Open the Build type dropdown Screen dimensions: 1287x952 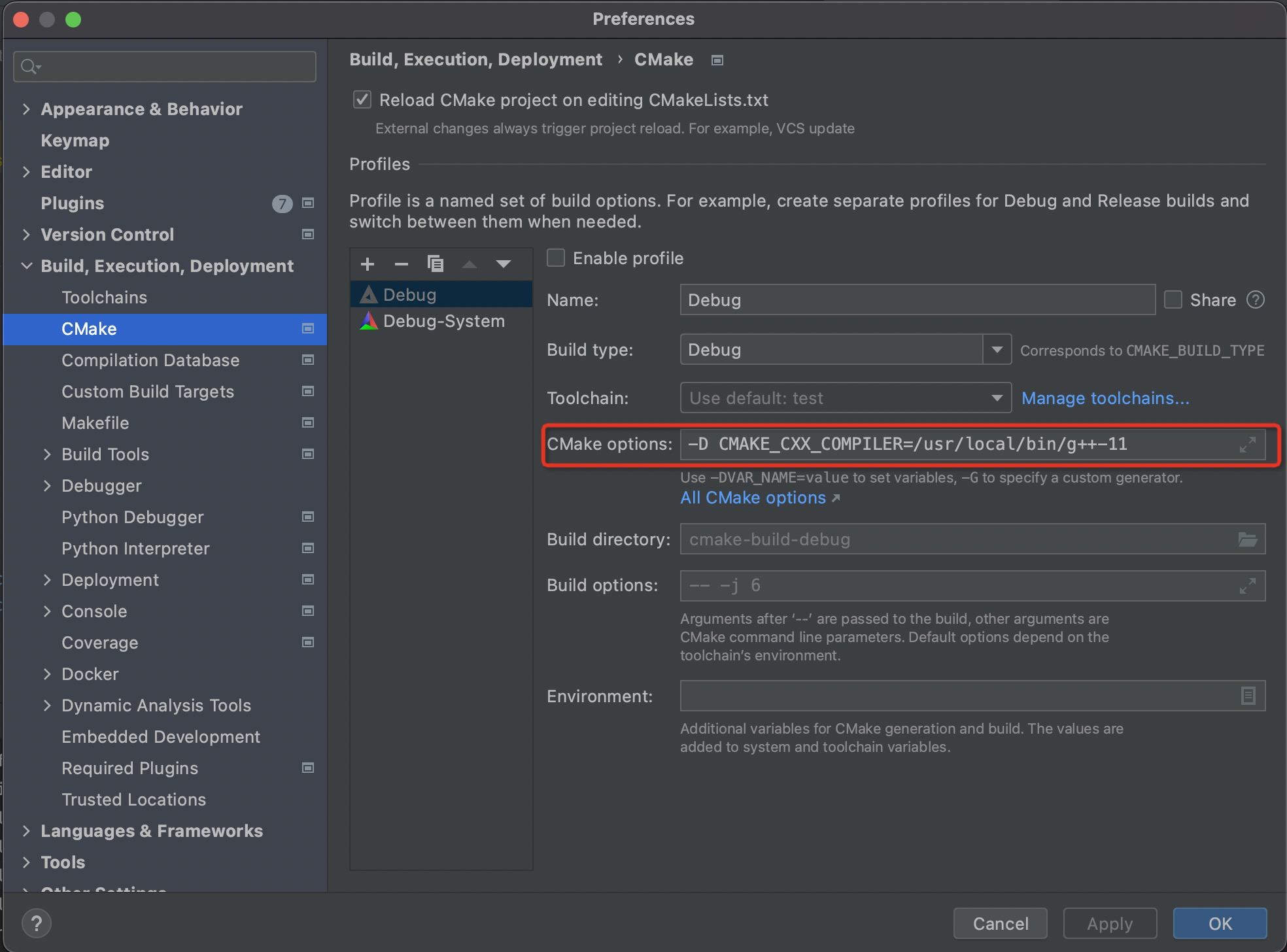997,350
